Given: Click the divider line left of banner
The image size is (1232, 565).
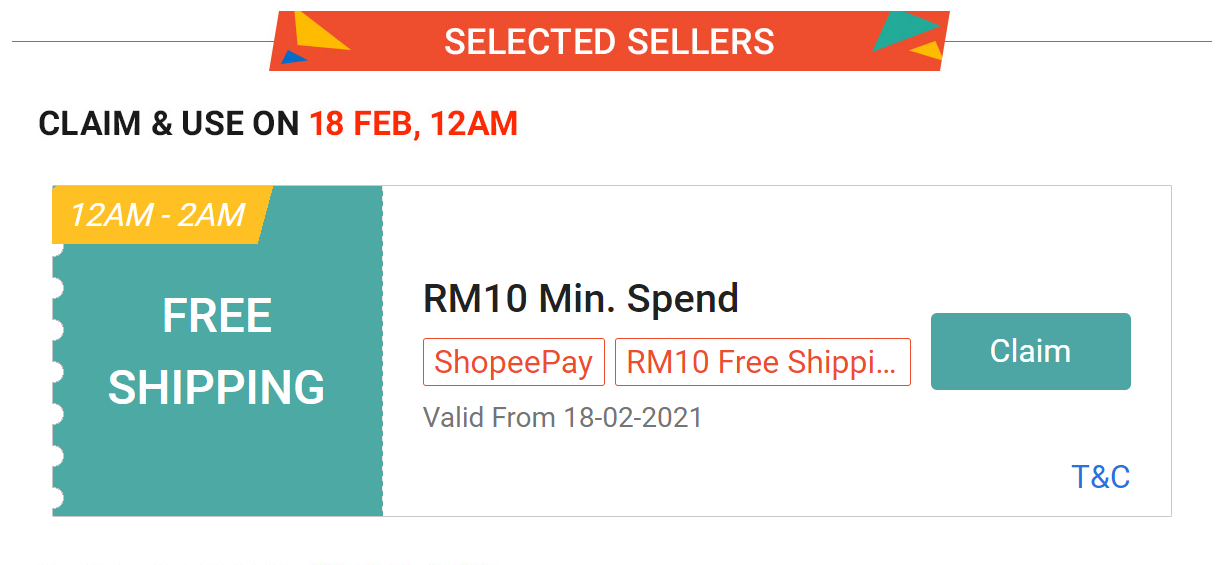Looking at the screenshot, I should [x=140, y=42].
